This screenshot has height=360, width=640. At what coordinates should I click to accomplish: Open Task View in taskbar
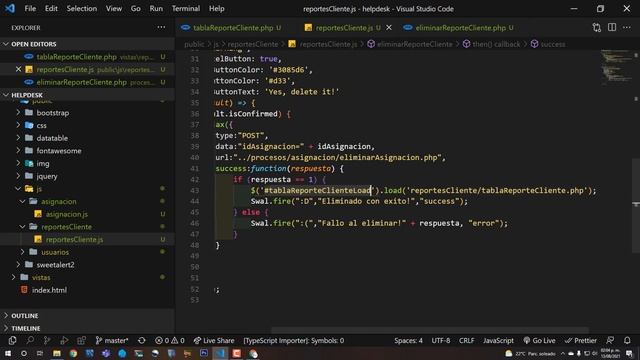click(x=40, y=353)
